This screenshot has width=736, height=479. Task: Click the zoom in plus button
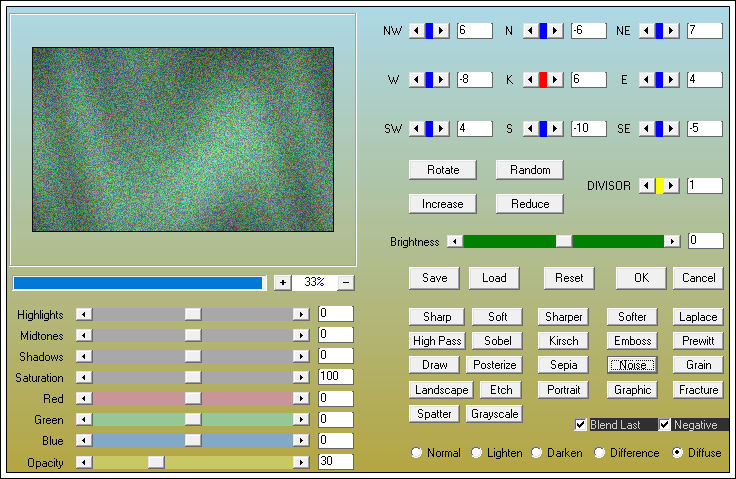tap(283, 283)
